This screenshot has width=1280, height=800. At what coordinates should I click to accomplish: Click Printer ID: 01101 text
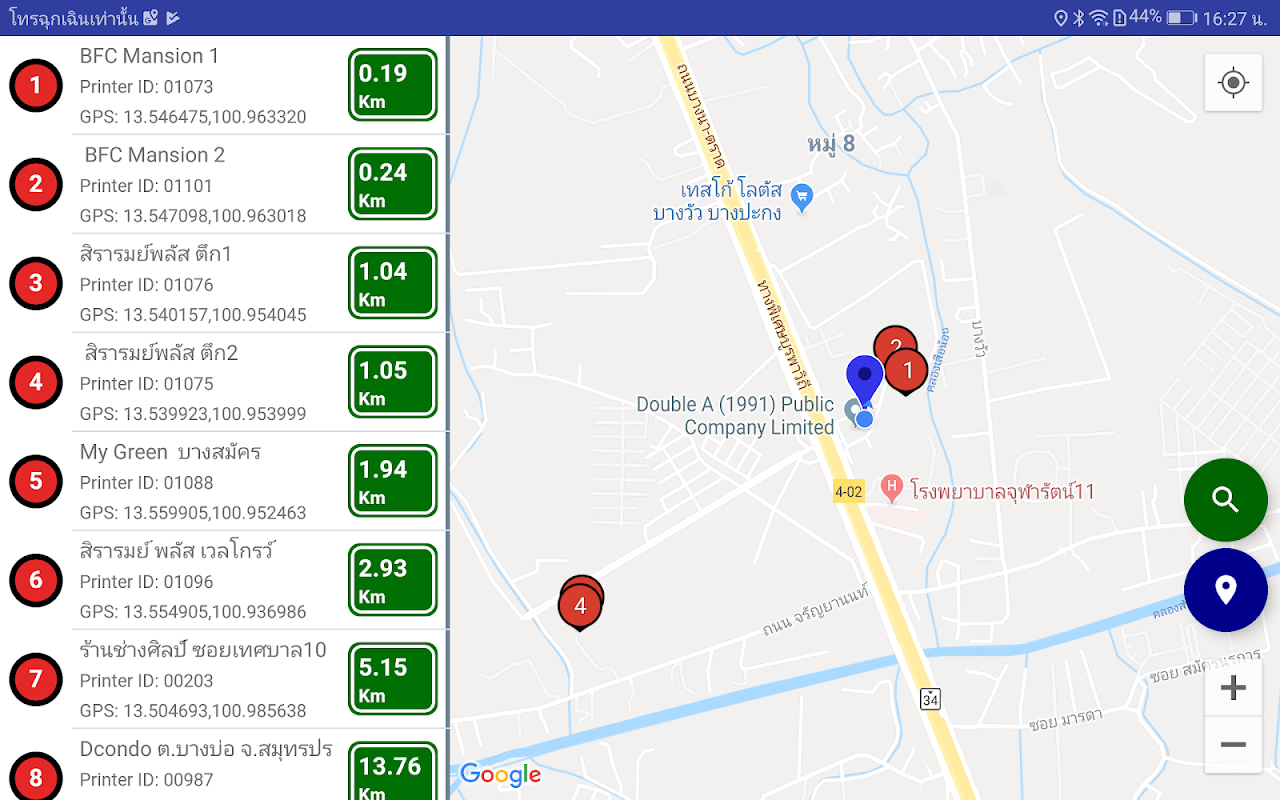(x=146, y=186)
